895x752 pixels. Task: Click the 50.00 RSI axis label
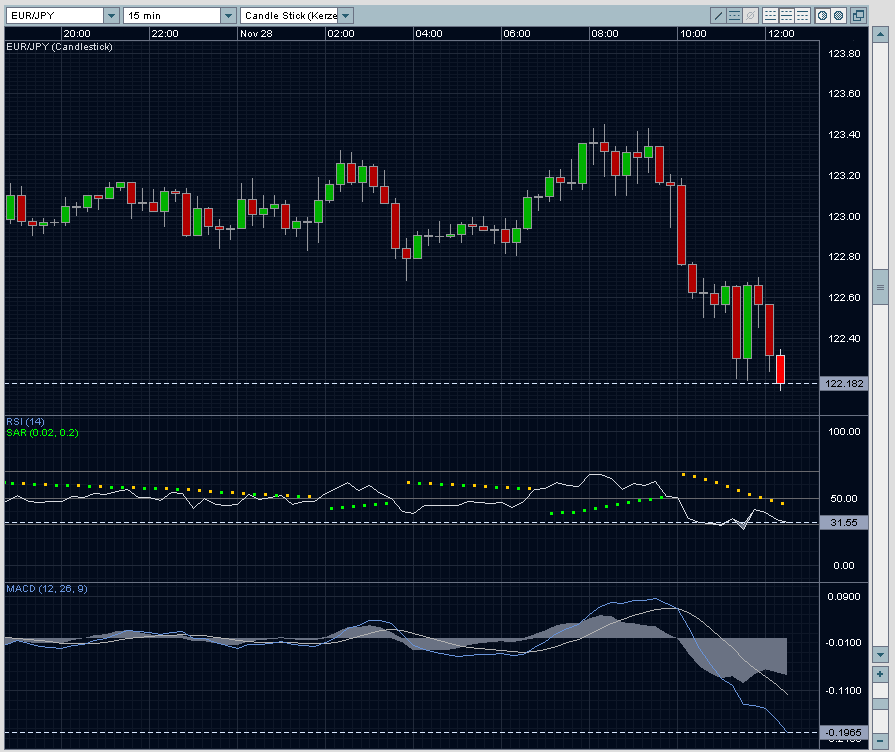click(x=844, y=498)
